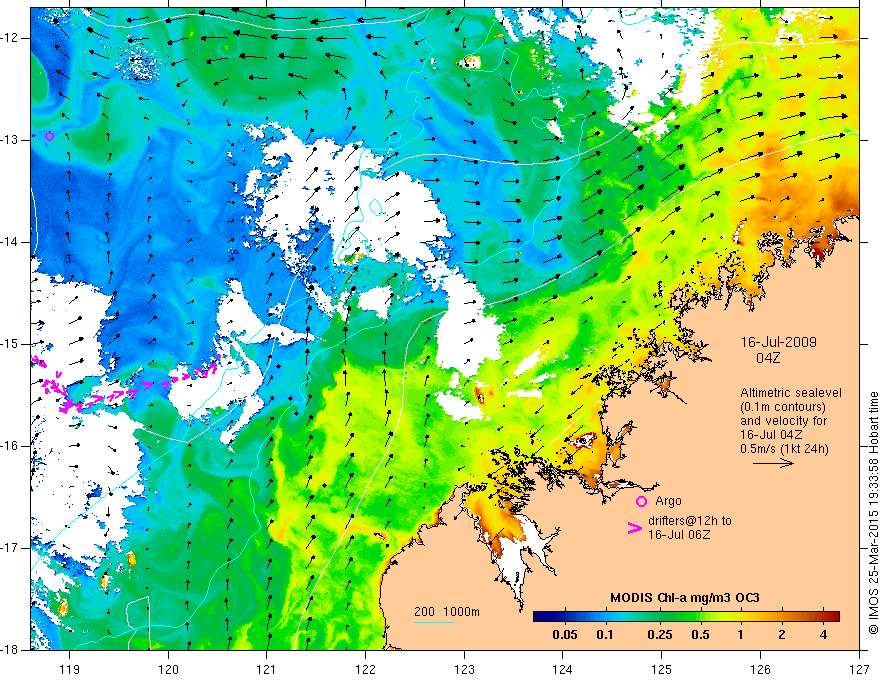
Task: Click the magenta drifter arrowhead legend symbol
Action: tap(634, 527)
